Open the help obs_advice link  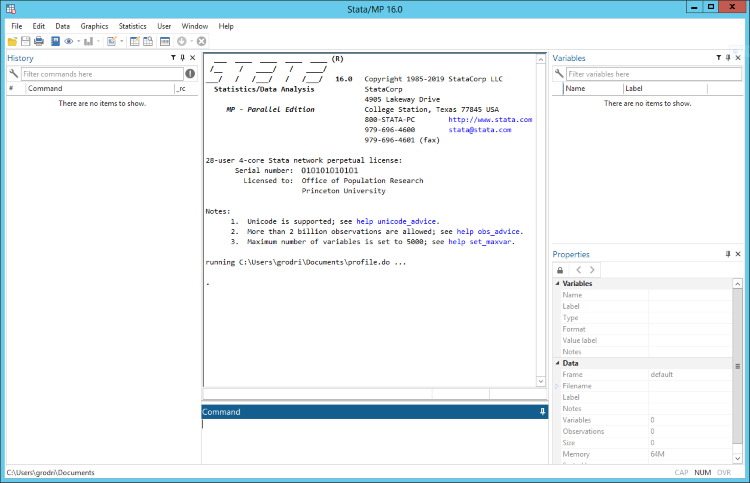pos(488,231)
